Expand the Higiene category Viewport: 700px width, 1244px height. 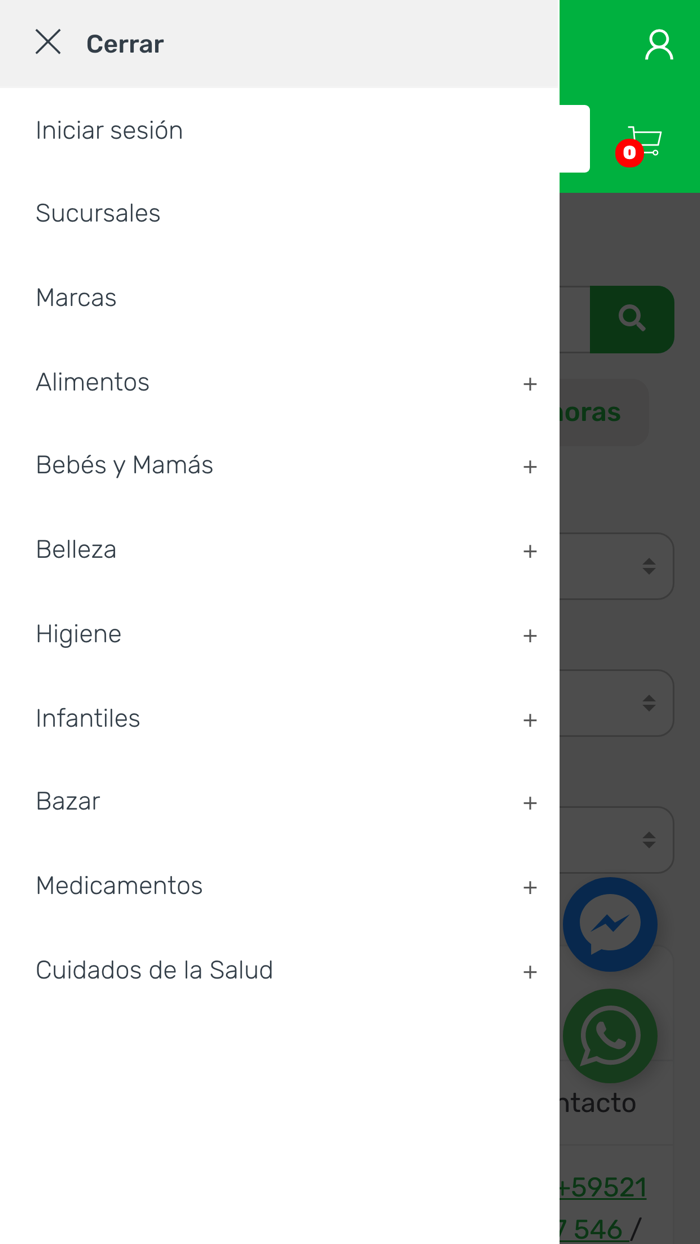[x=529, y=635]
